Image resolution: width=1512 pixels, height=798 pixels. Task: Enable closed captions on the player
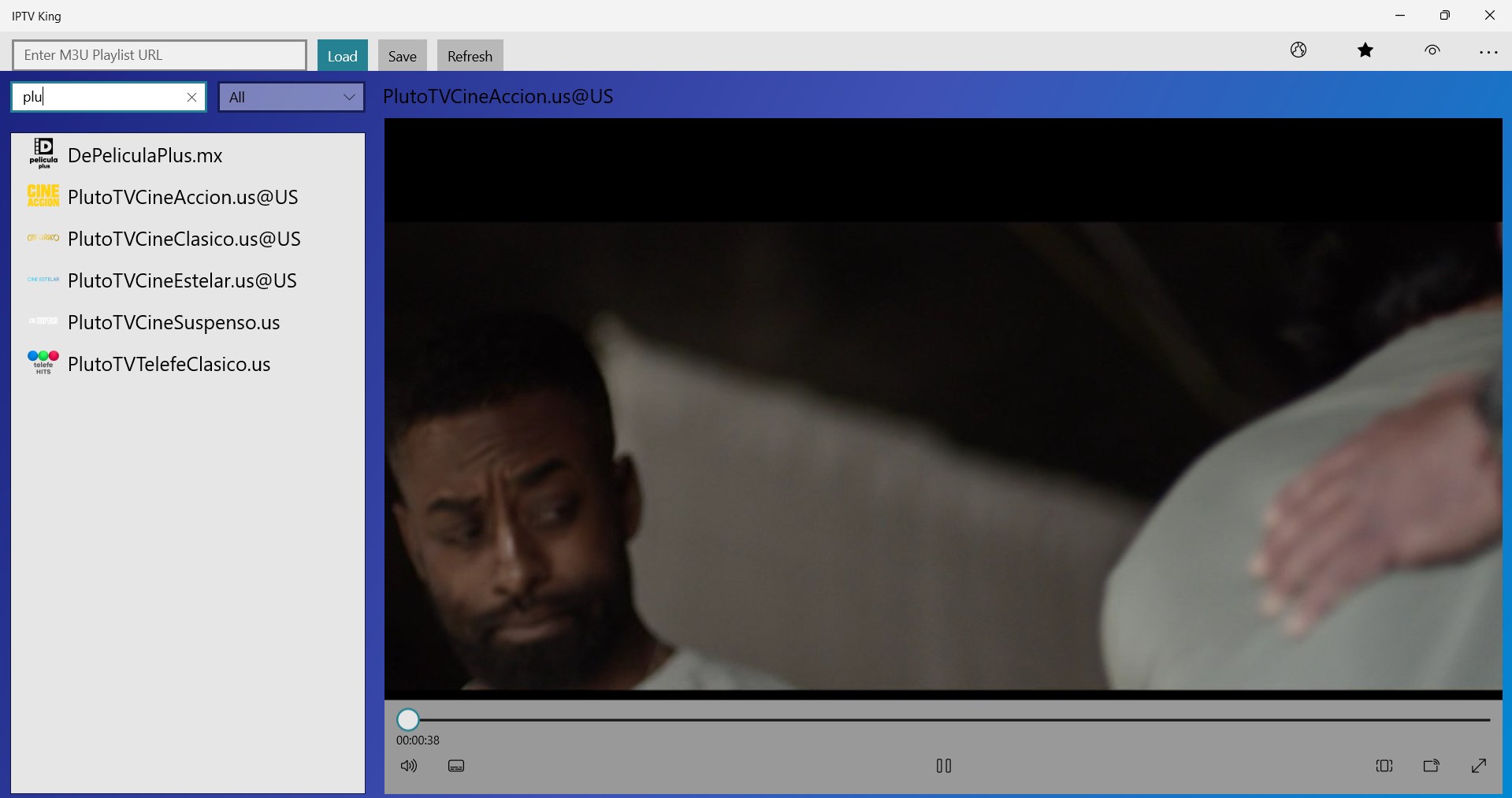[455, 765]
